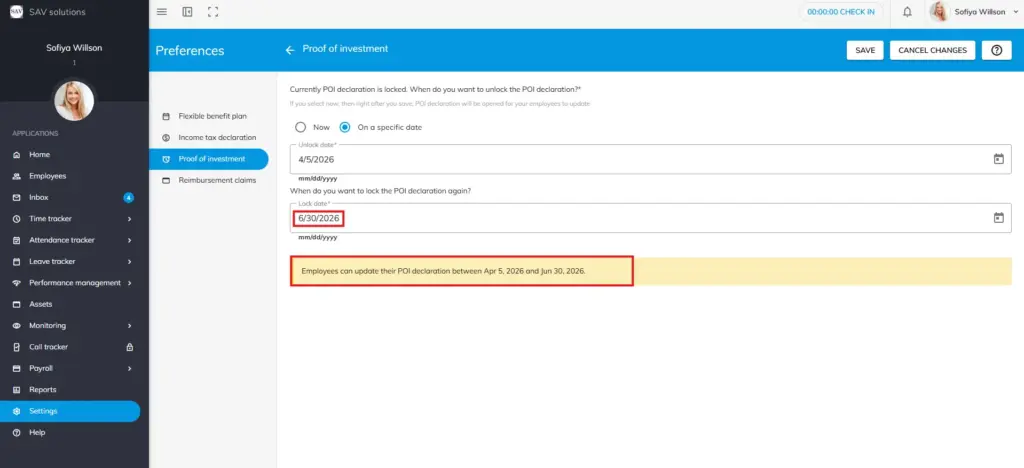Click the Leave tracker icon

[17, 262]
